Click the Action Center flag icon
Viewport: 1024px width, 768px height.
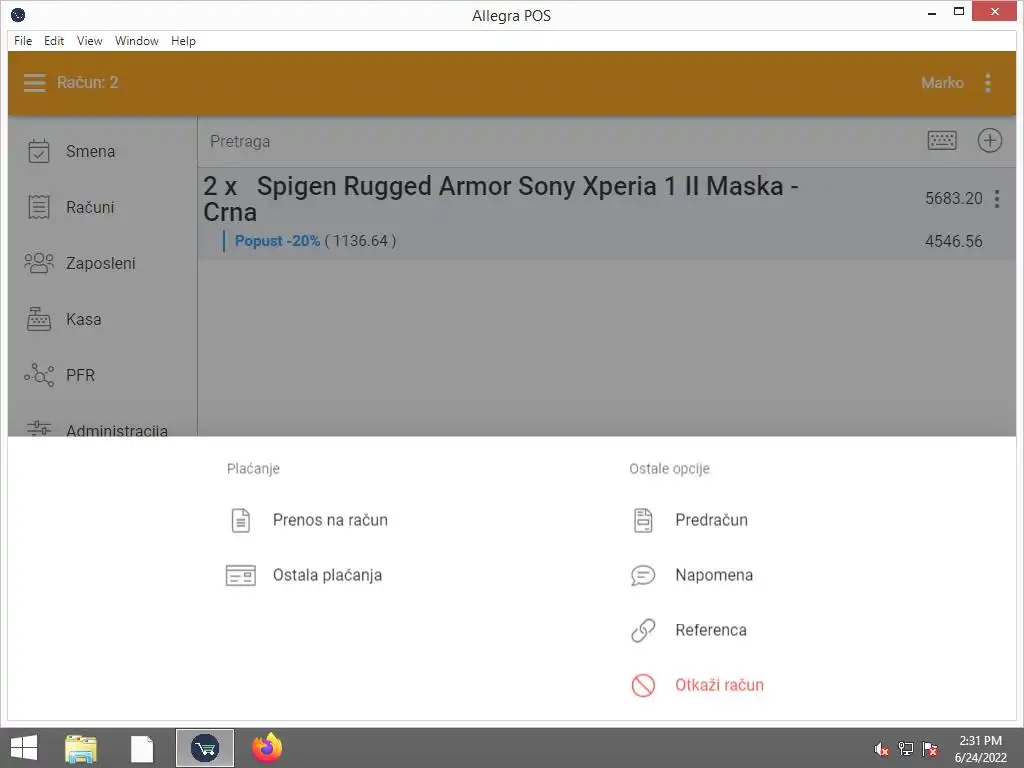click(930, 749)
